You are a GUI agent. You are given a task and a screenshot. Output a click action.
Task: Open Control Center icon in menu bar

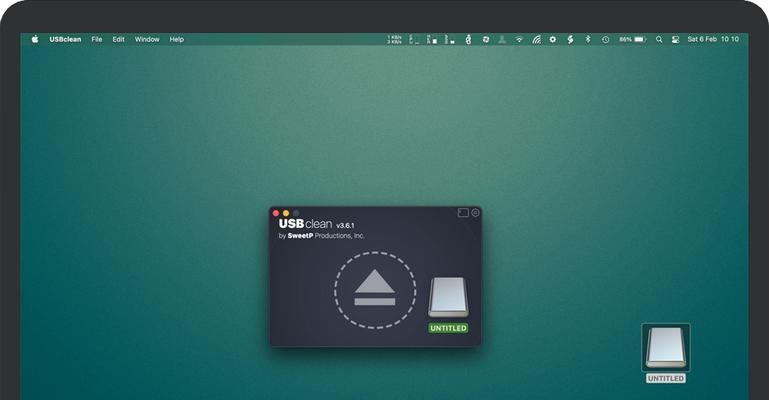[675, 39]
